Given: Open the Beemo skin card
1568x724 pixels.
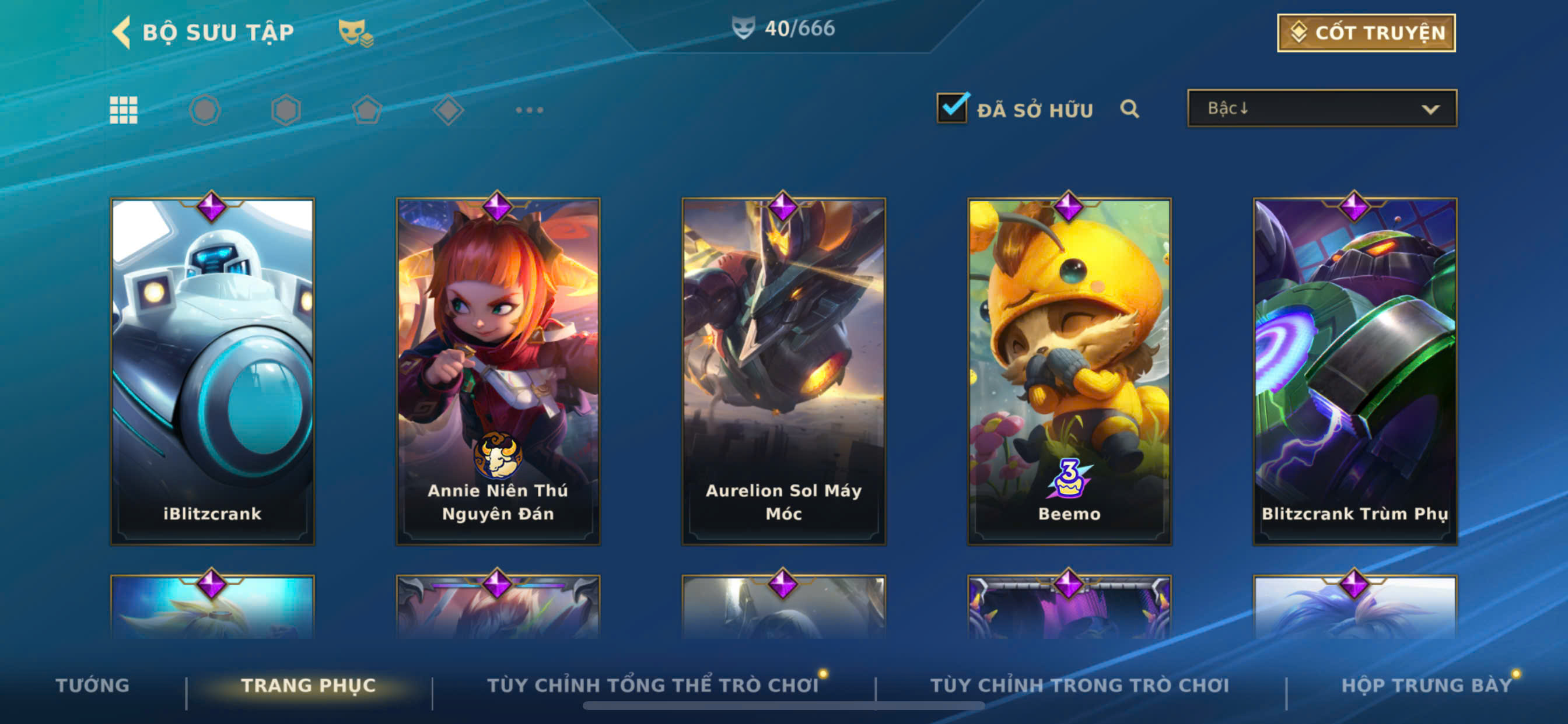Looking at the screenshot, I should click(1069, 371).
